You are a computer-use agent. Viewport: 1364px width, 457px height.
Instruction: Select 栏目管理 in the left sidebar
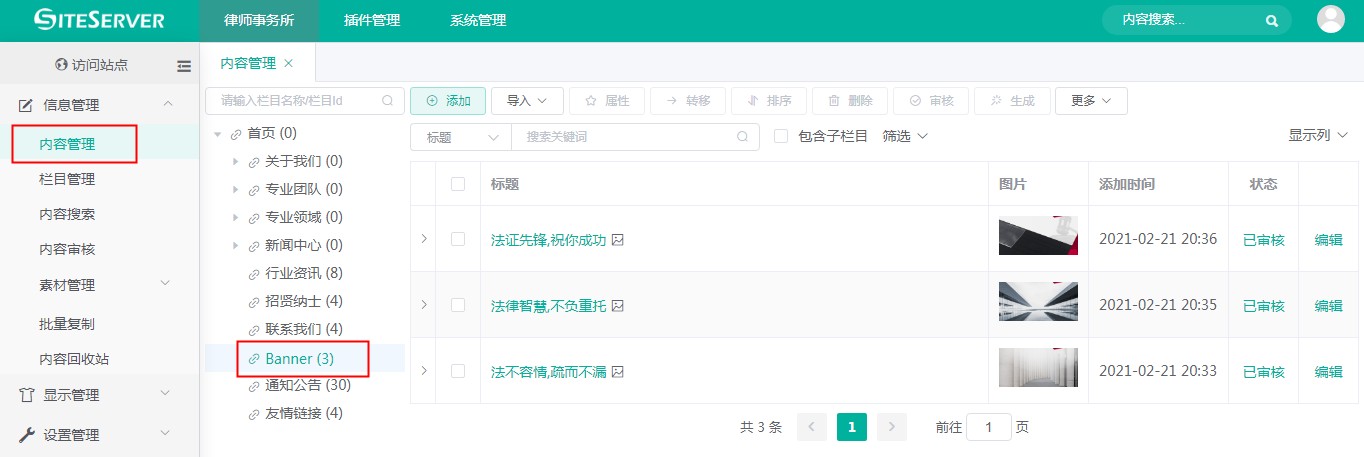click(67, 179)
